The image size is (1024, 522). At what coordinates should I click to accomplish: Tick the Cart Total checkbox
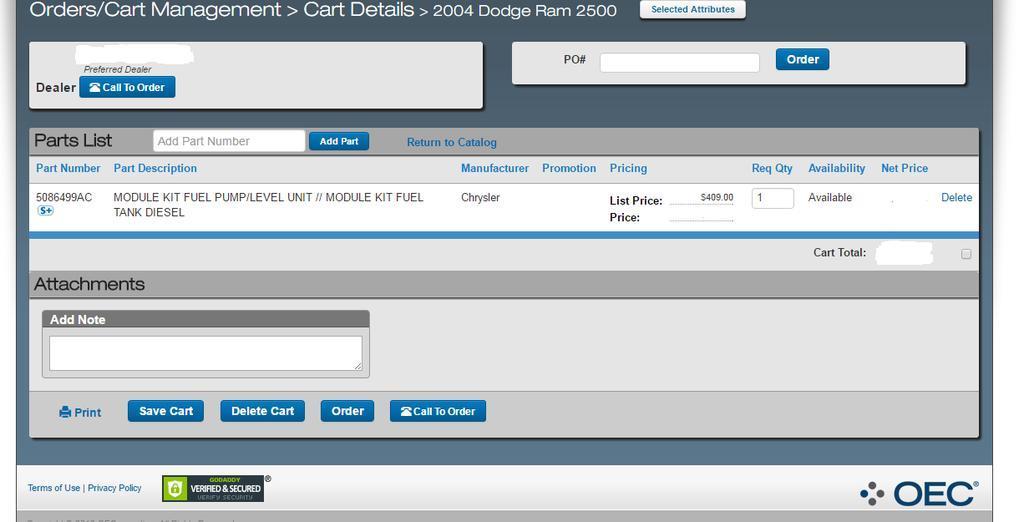(966, 254)
